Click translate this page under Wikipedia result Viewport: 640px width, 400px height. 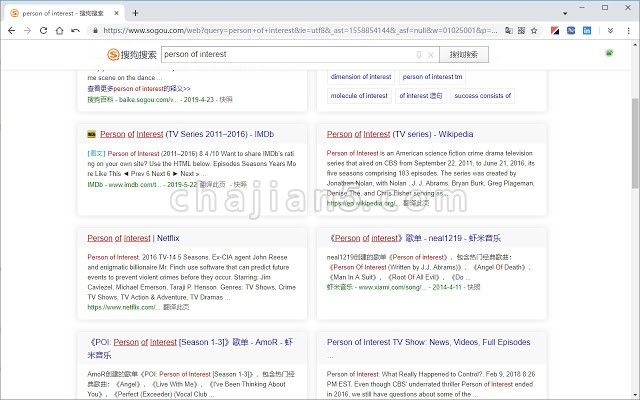(x=416, y=202)
